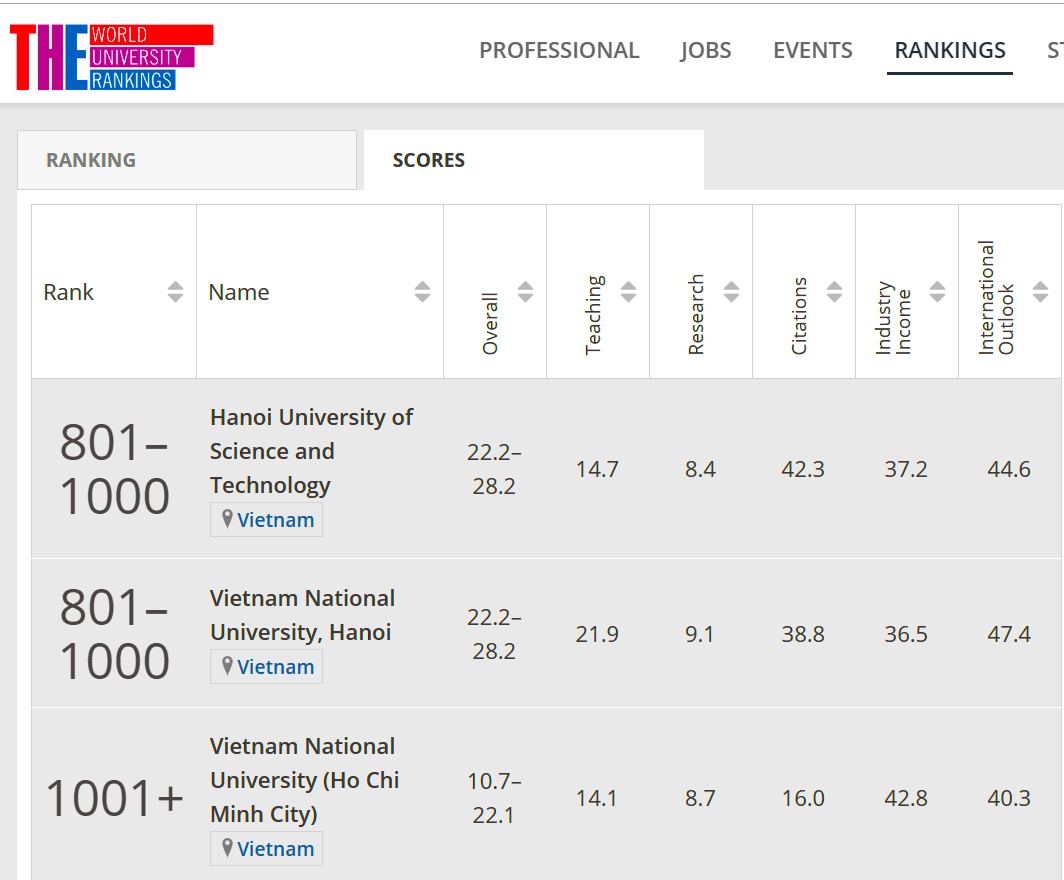Open the Rankings navigation item

pos(950,51)
